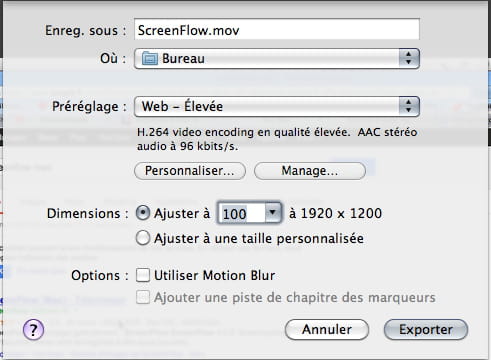491x360 pixels.
Task: Click the percentage combo box arrow
Action: pos(272,212)
